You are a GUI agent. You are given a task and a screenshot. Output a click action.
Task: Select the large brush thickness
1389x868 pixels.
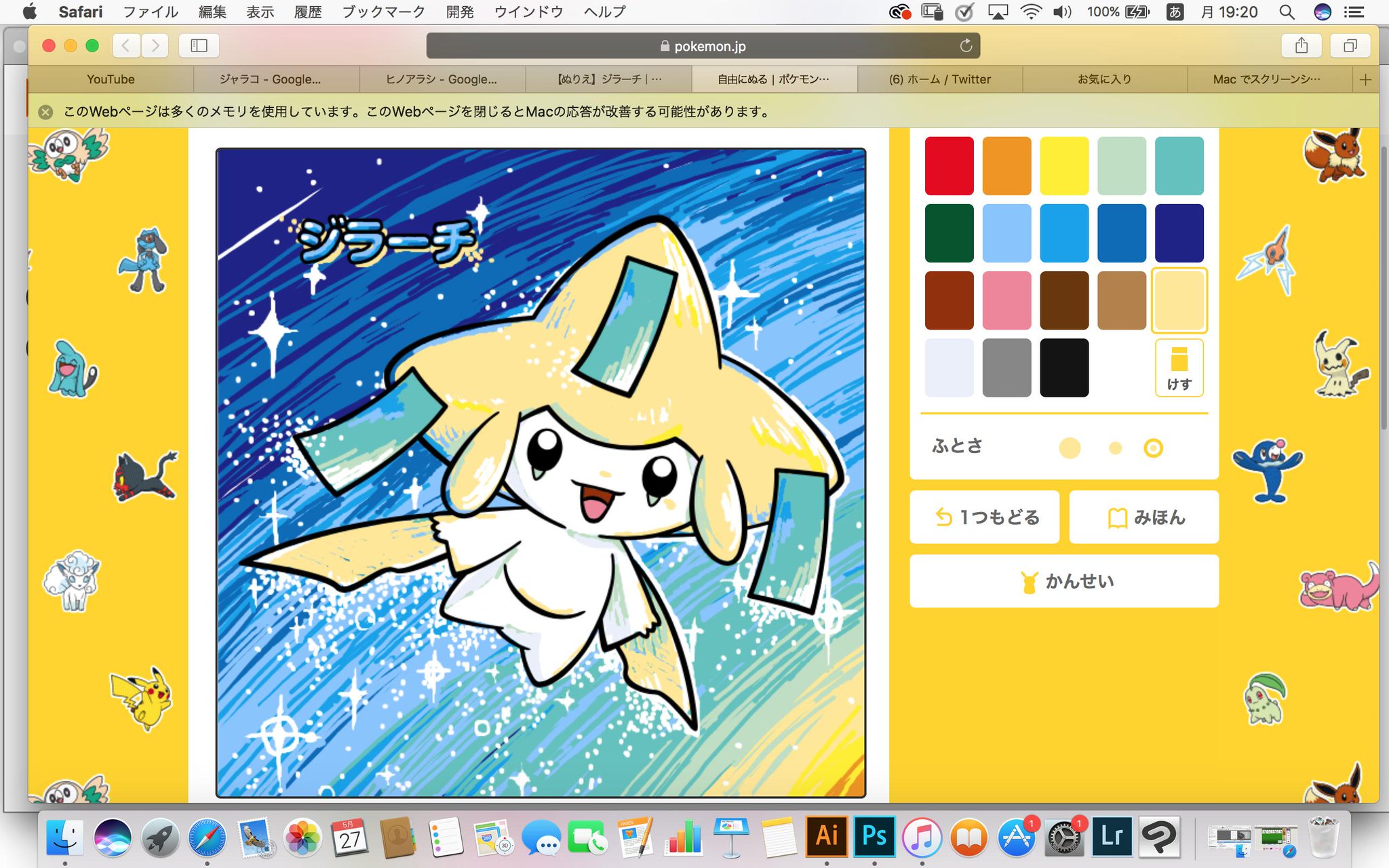(x=1070, y=448)
